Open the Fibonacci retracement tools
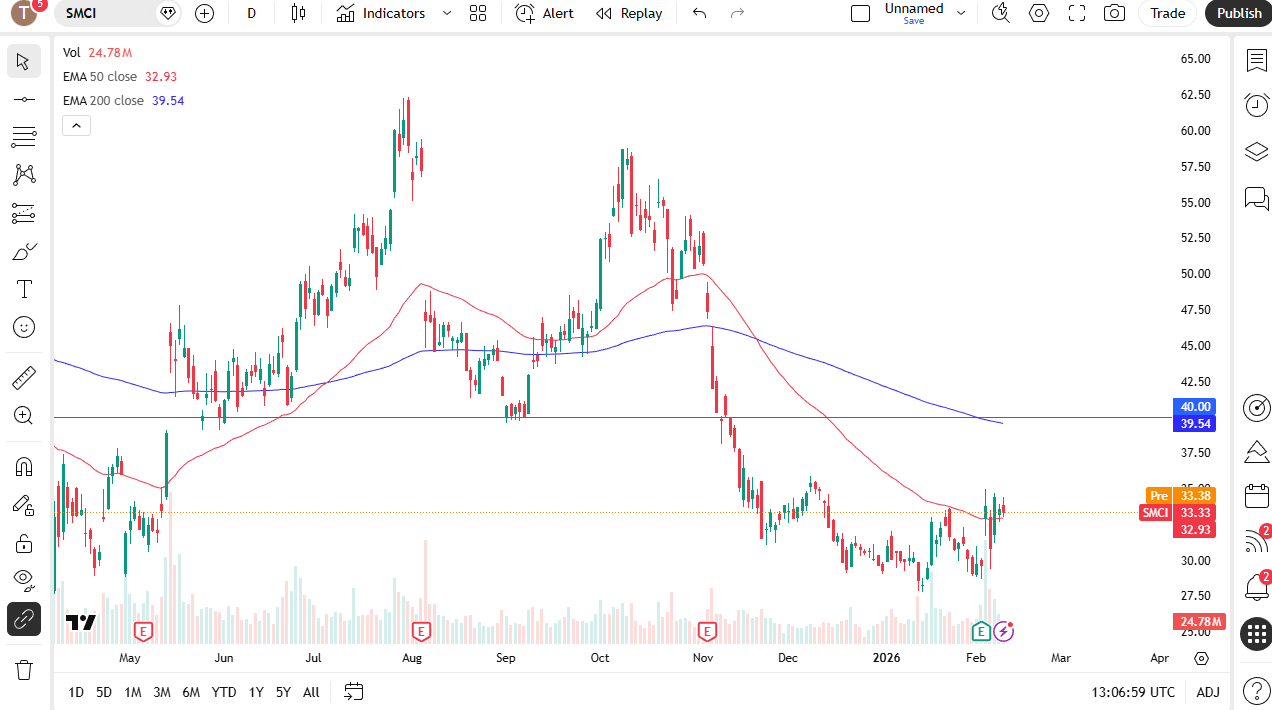The image size is (1272, 710). (24, 137)
